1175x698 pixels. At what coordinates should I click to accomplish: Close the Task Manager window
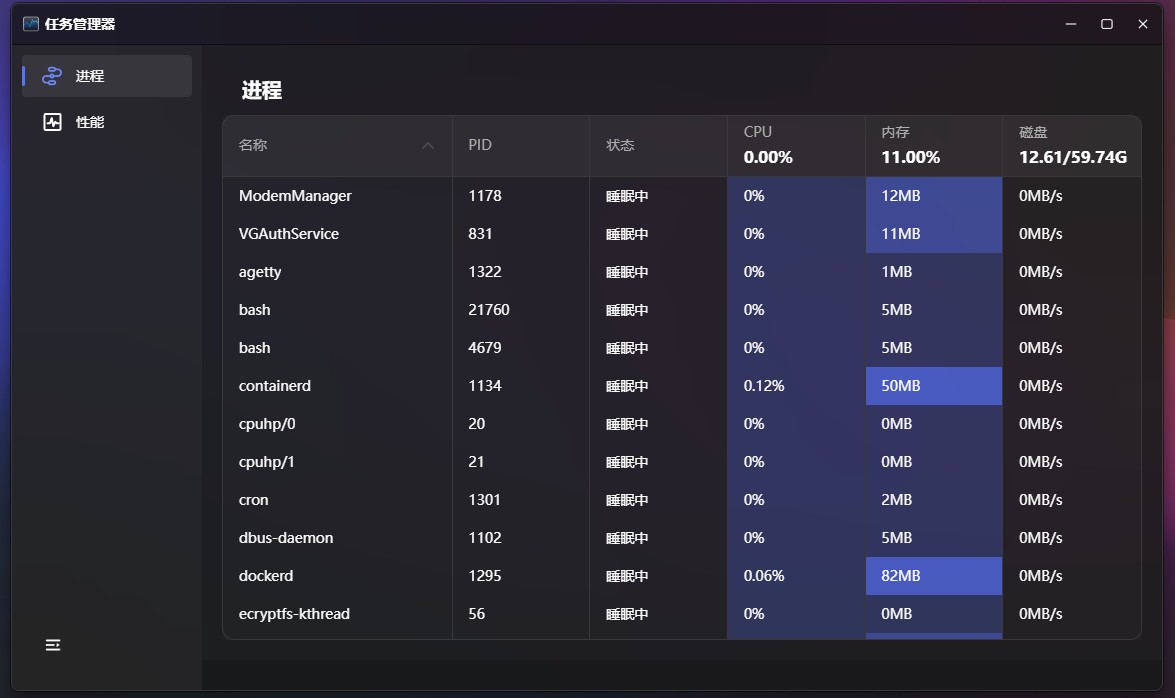point(1143,24)
